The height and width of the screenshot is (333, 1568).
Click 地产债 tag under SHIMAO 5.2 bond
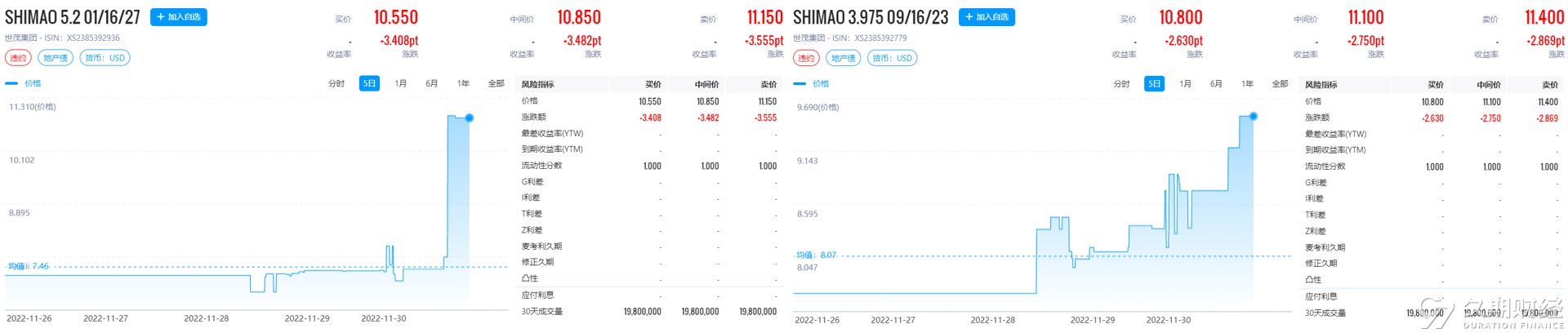click(x=56, y=58)
